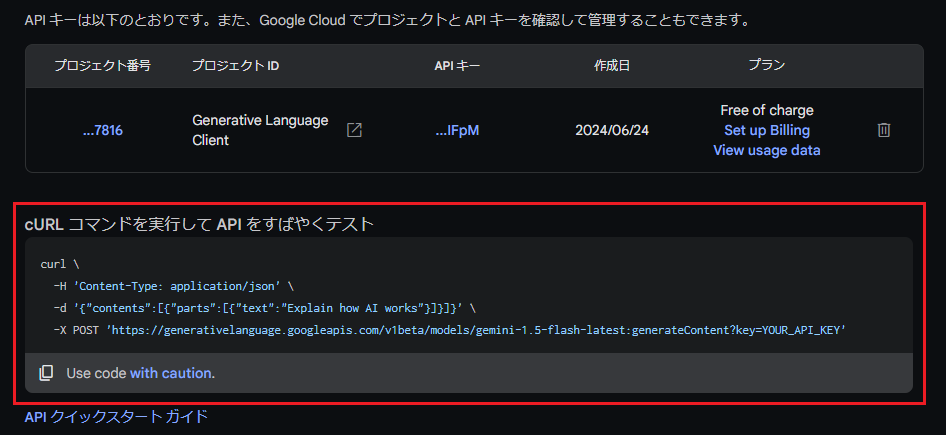Image resolution: width=946 pixels, height=435 pixels.
Task: Click the cURL コマンドを実行して heading
Action: [x=199, y=224]
